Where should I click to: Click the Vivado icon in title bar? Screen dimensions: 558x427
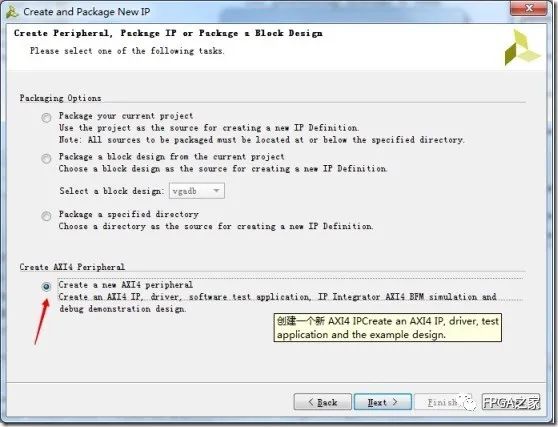[12, 12]
